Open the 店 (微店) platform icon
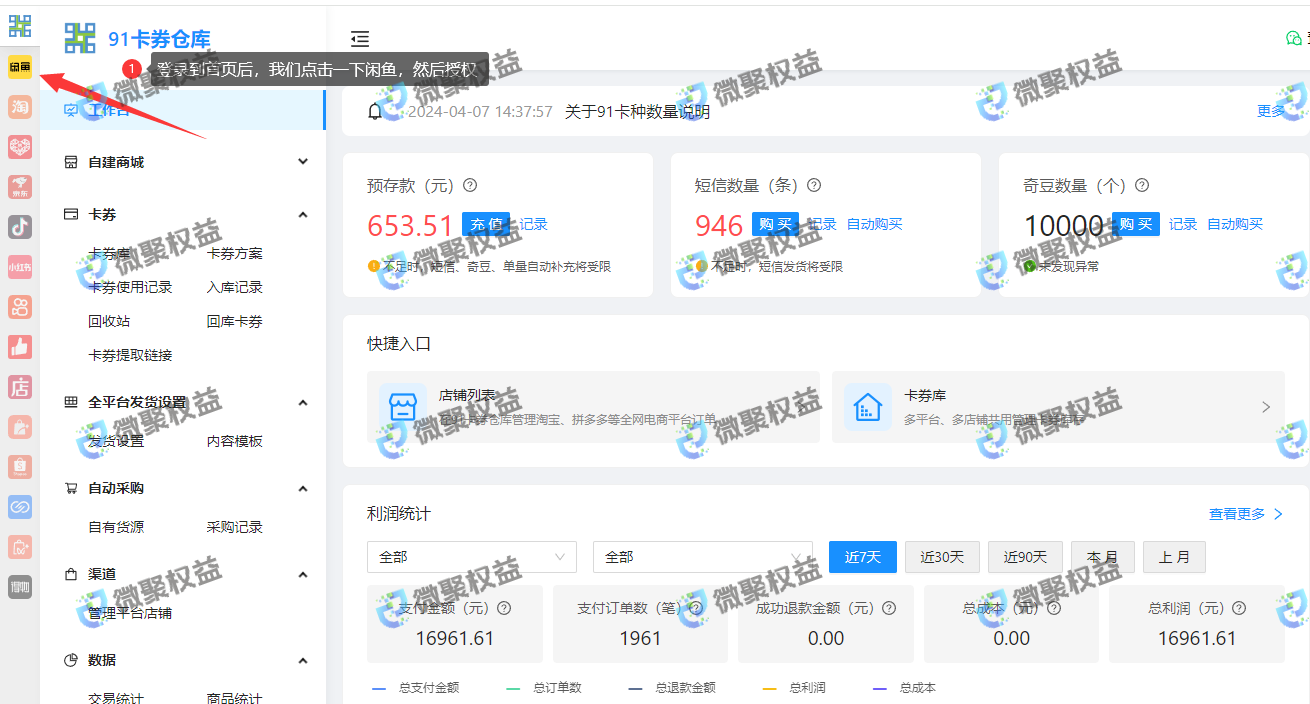The image size is (1310, 704). click(20, 387)
